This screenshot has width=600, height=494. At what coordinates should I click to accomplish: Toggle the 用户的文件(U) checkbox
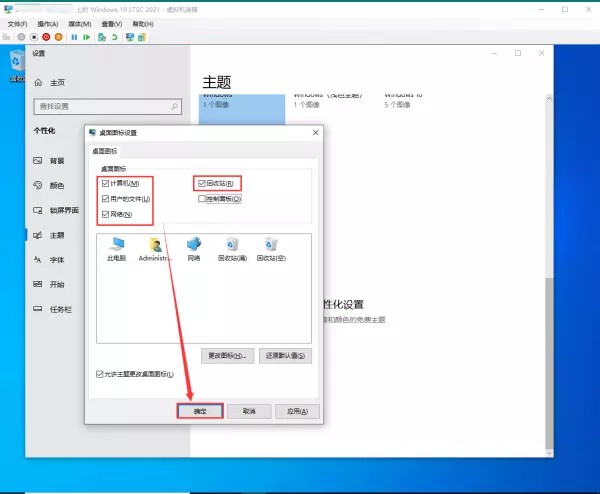coord(106,199)
